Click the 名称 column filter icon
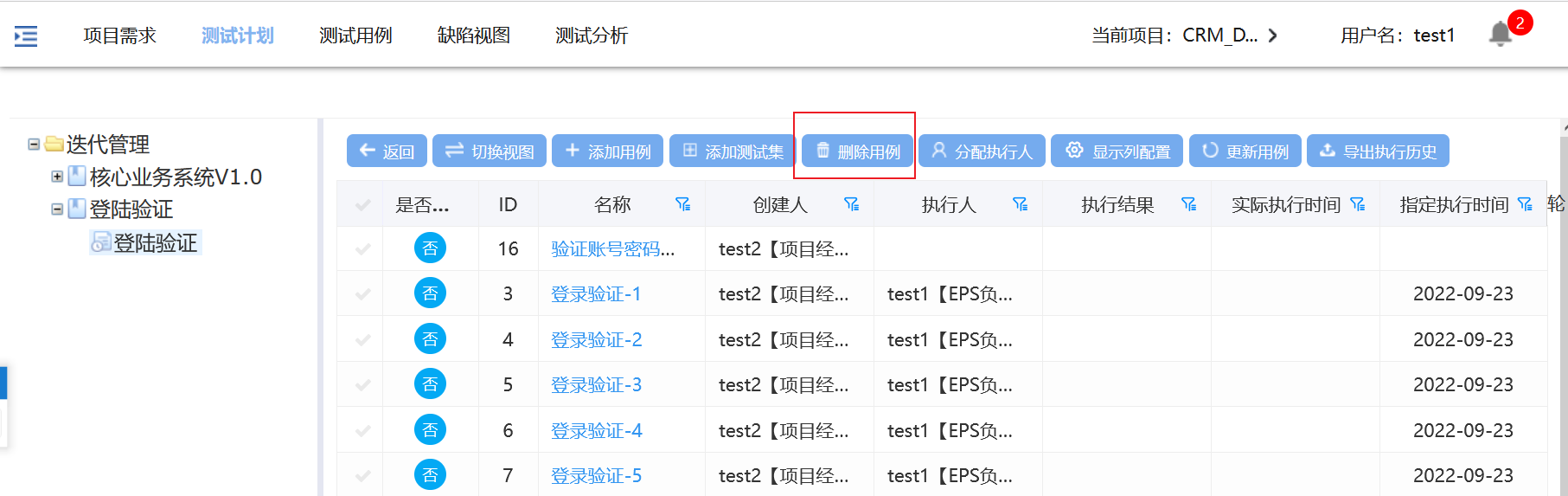Viewport: 1568px width, 496px height. [x=682, y=204]
